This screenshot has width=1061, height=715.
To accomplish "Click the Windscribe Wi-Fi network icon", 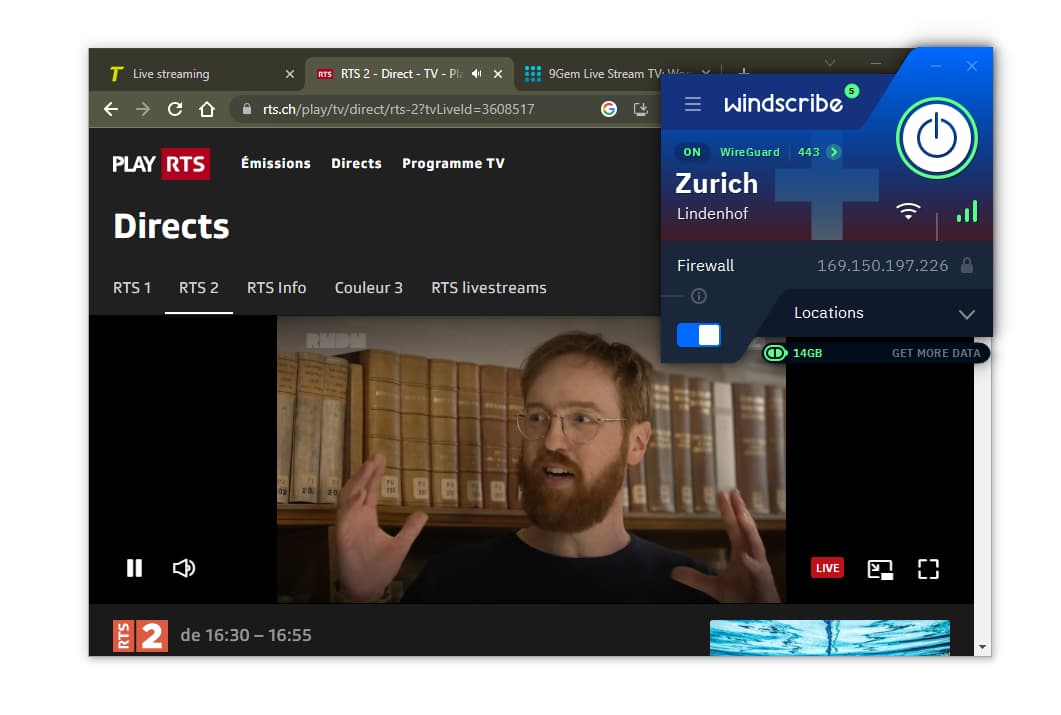I will point(908,211).
